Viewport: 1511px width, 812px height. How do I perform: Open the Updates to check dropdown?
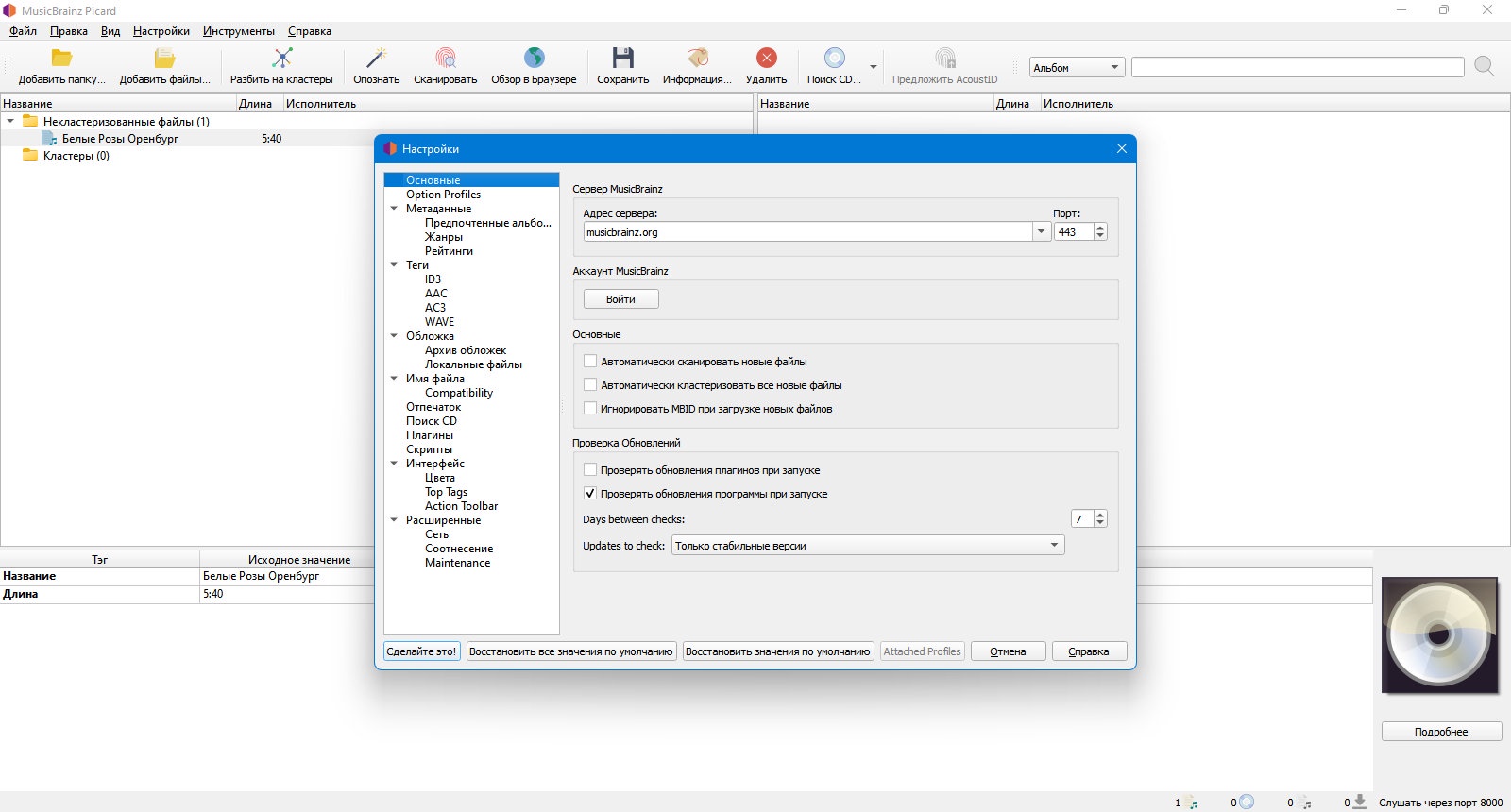(x=868, y=546)
